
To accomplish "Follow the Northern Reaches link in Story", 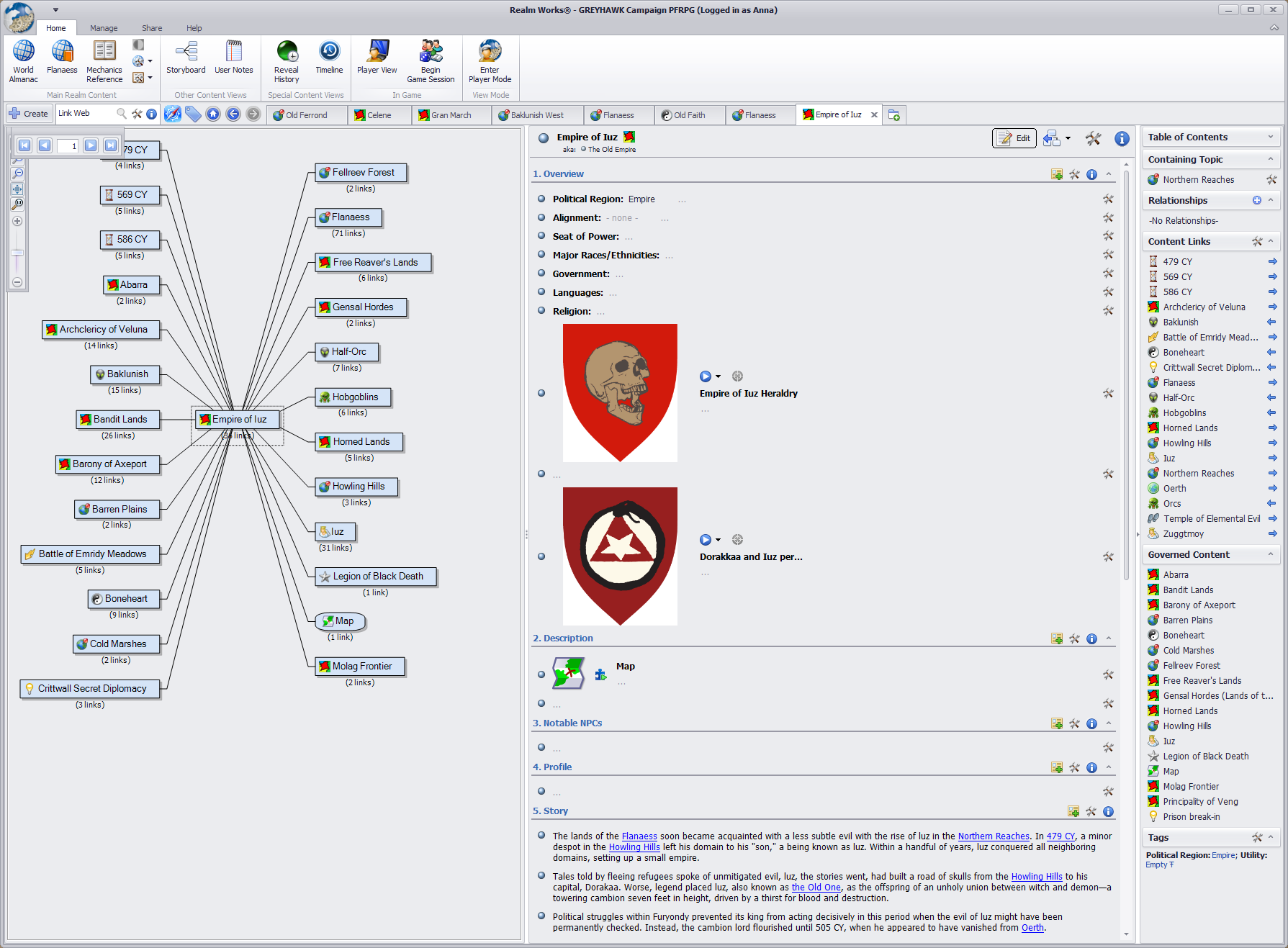I will point(993,836).
